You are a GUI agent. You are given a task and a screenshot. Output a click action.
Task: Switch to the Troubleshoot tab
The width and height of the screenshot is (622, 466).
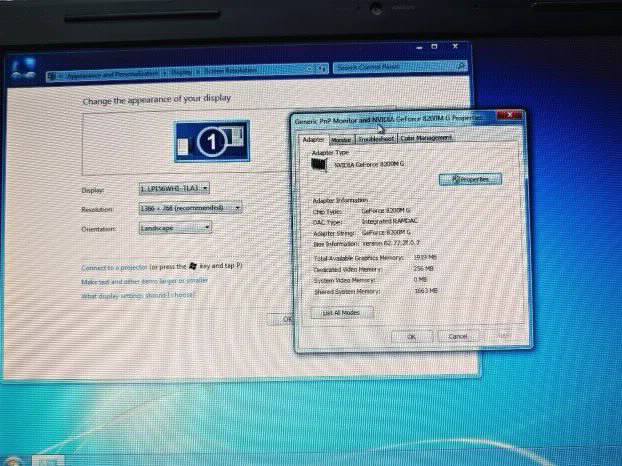tap(376, 139)
